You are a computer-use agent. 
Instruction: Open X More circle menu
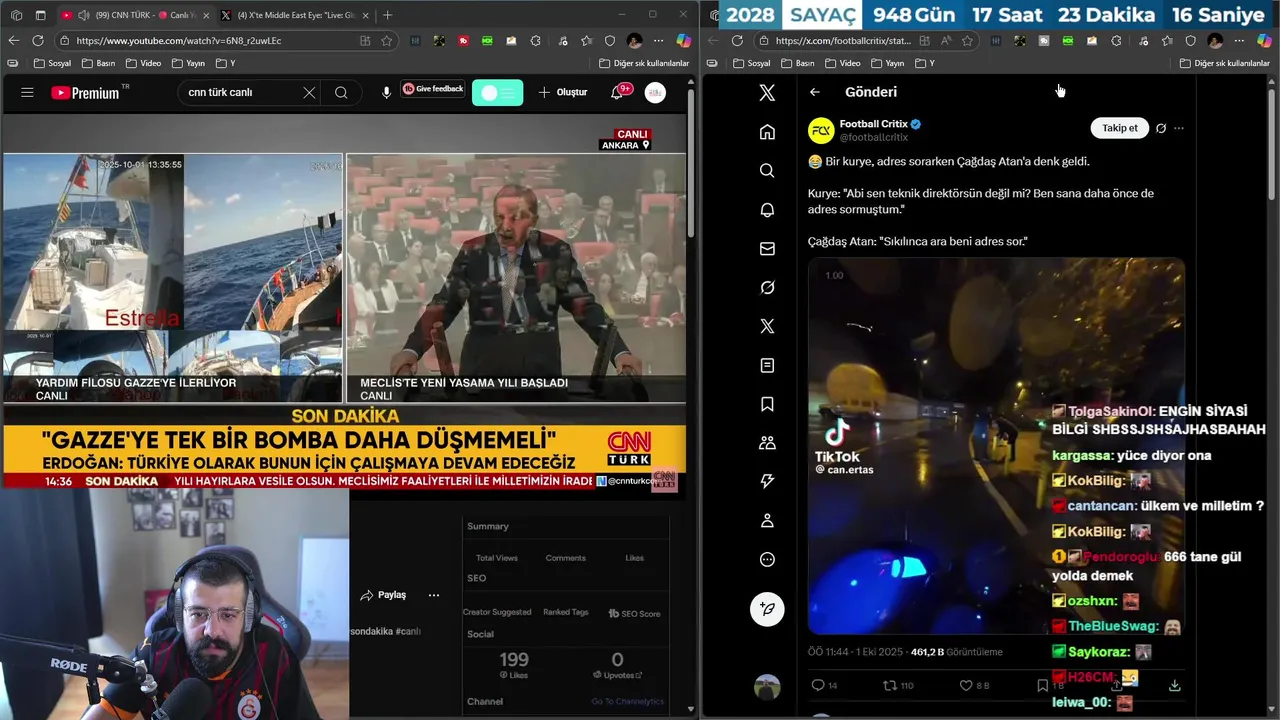(767, 560)
